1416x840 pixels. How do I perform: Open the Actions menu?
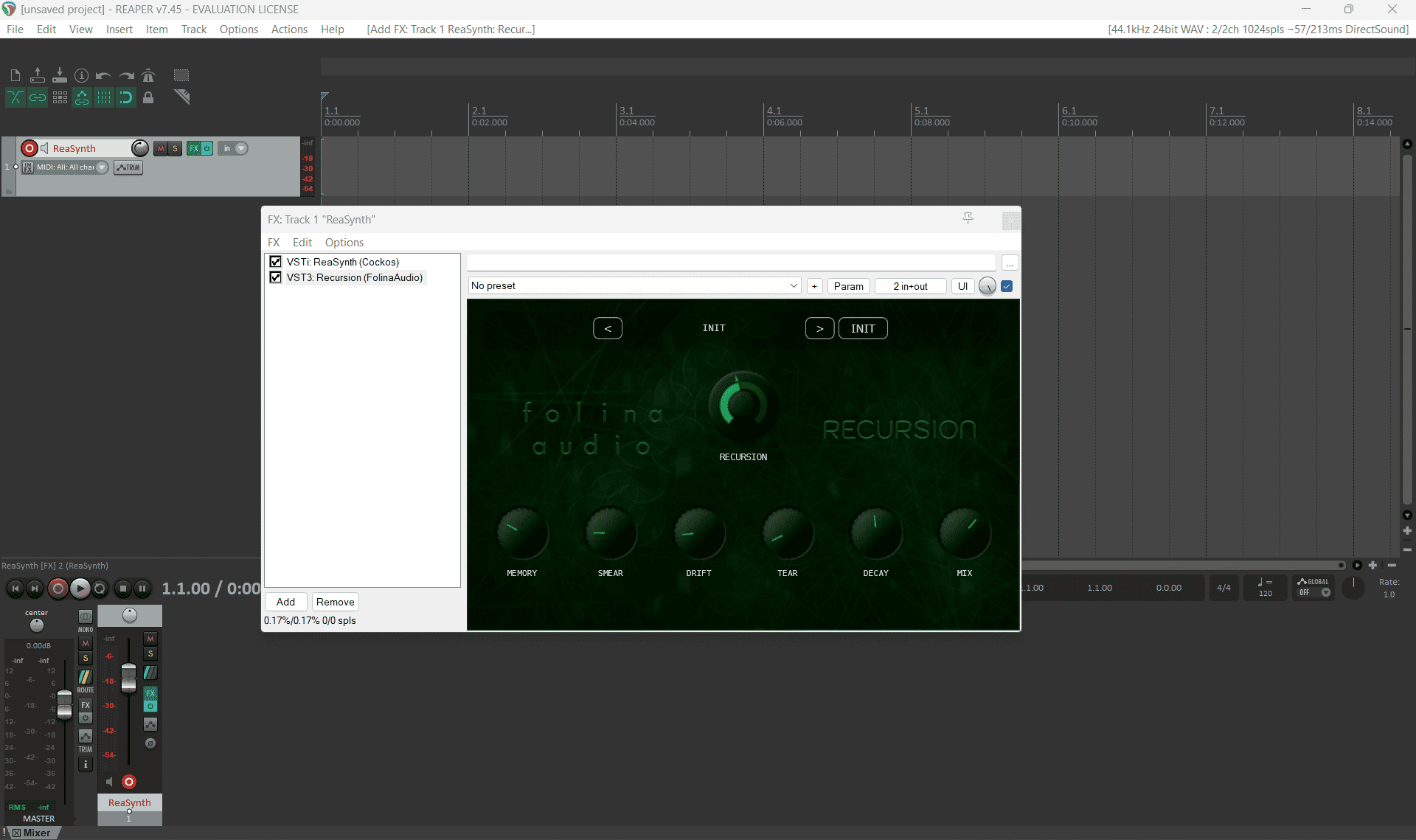click(289, 29)
